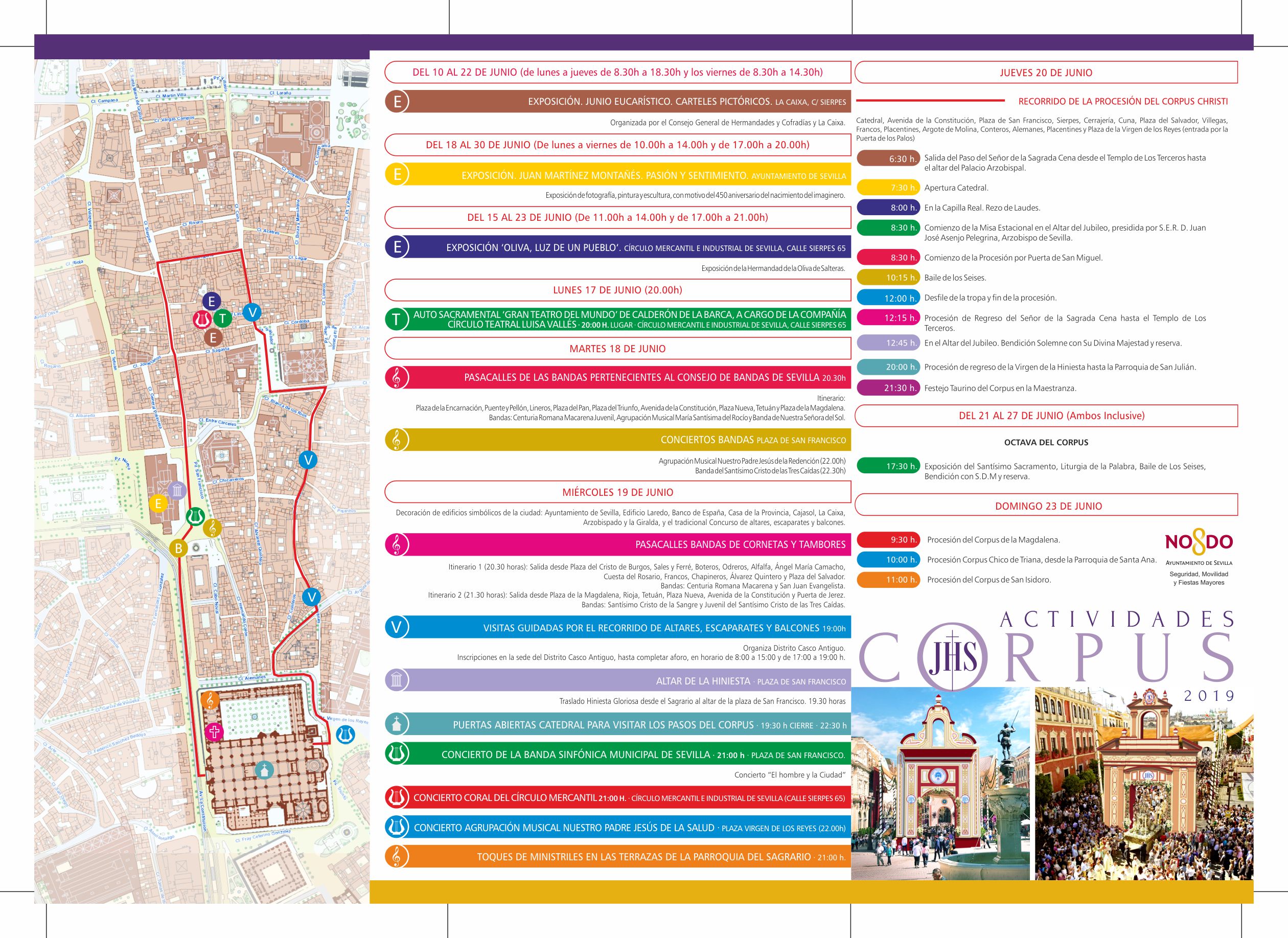Select the Miércoles 19 de Junio header
This screenshot has width=1288, height=938.
[x=617, y=492]
